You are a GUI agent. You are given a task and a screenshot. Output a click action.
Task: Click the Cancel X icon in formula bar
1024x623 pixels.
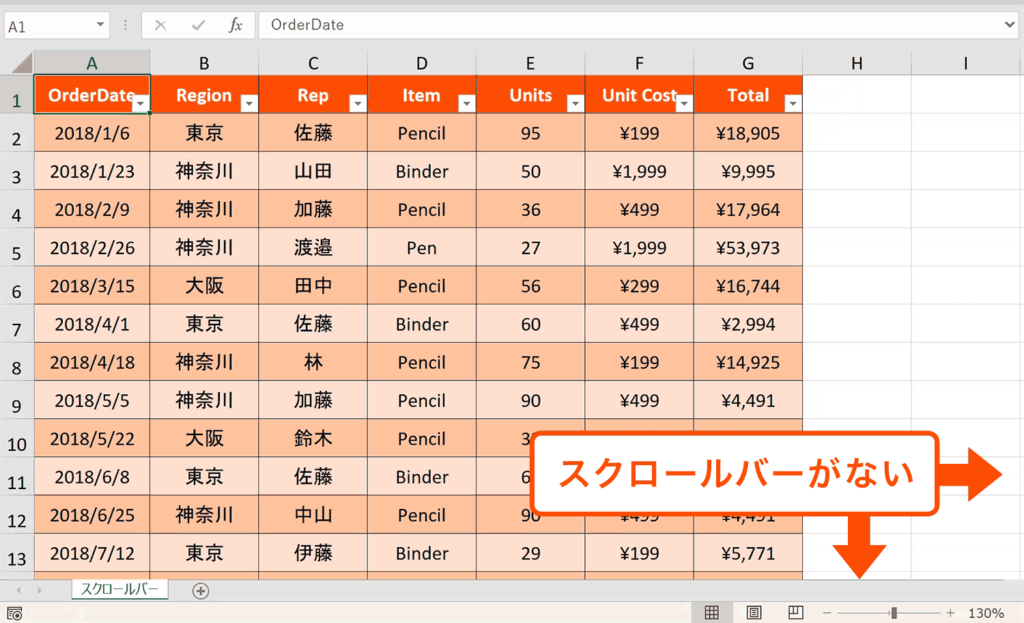pyautogui.click(x=160, y=25)
